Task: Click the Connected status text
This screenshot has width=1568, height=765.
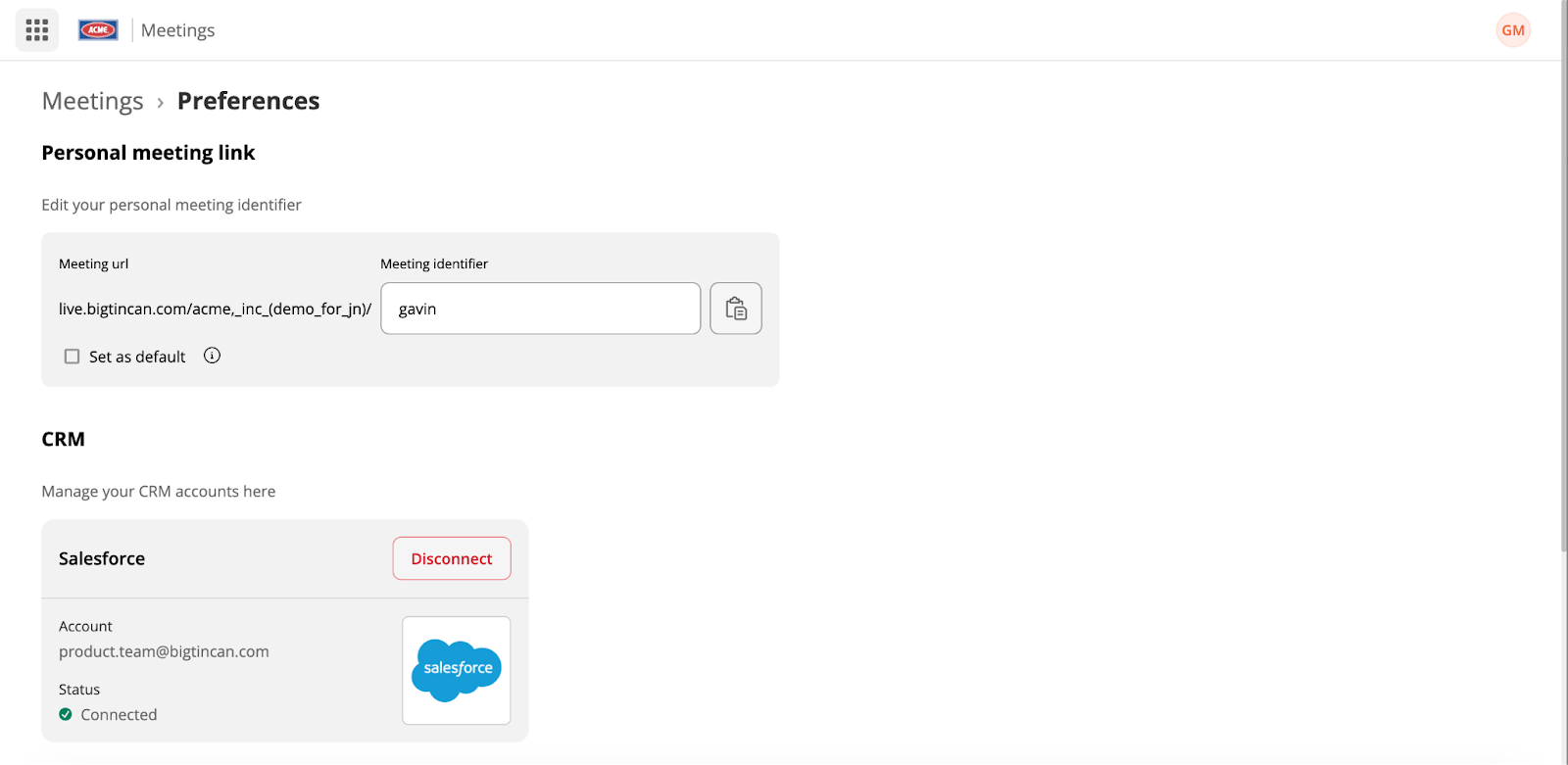Action: pos(119,714)
